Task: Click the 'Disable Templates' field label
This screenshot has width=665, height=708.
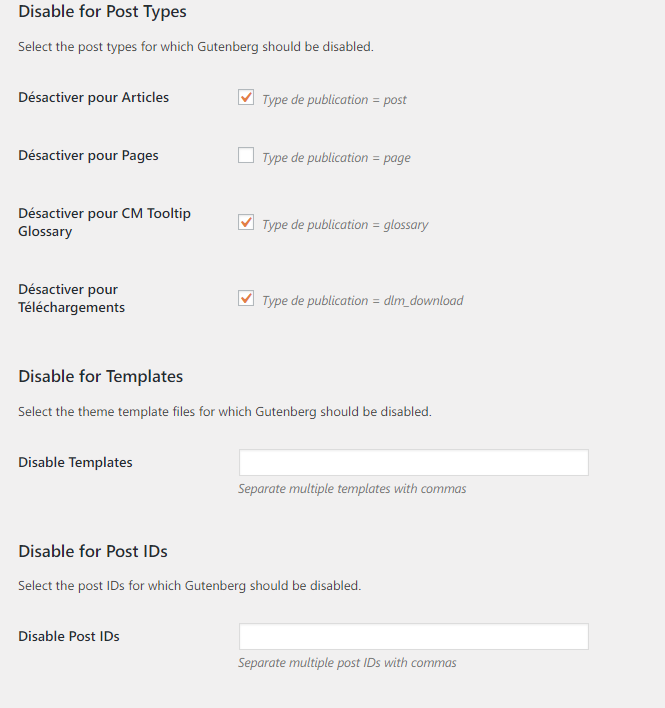Action: point(75,462)
